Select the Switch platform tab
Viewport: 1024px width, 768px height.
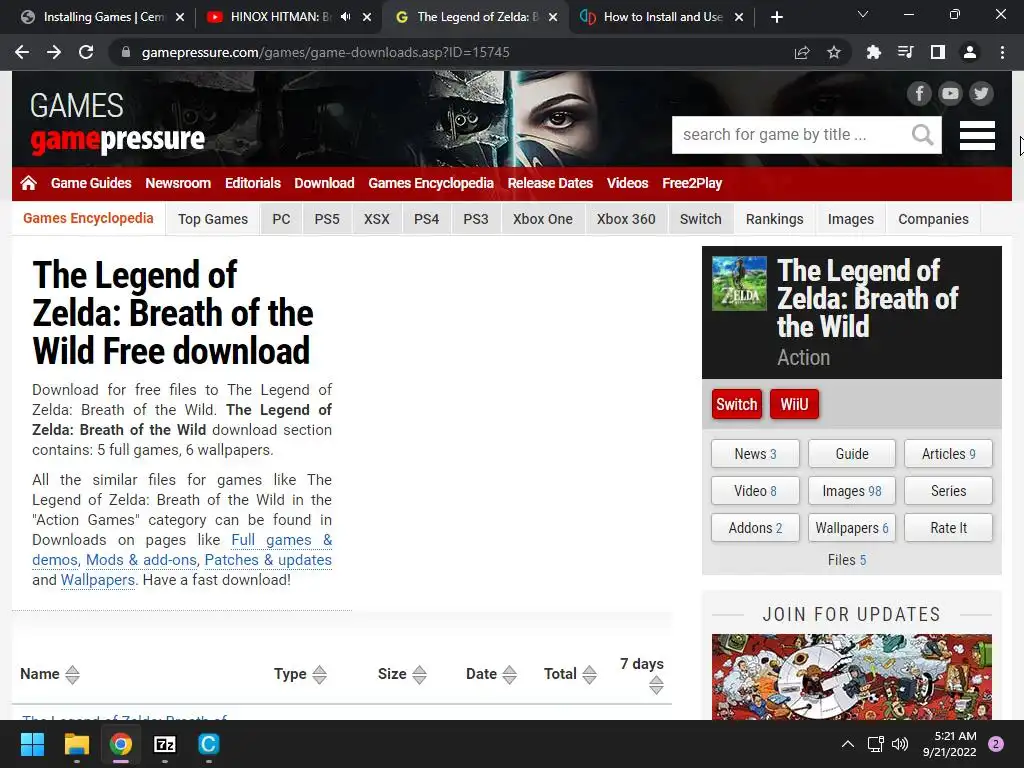tap(701, 219)
